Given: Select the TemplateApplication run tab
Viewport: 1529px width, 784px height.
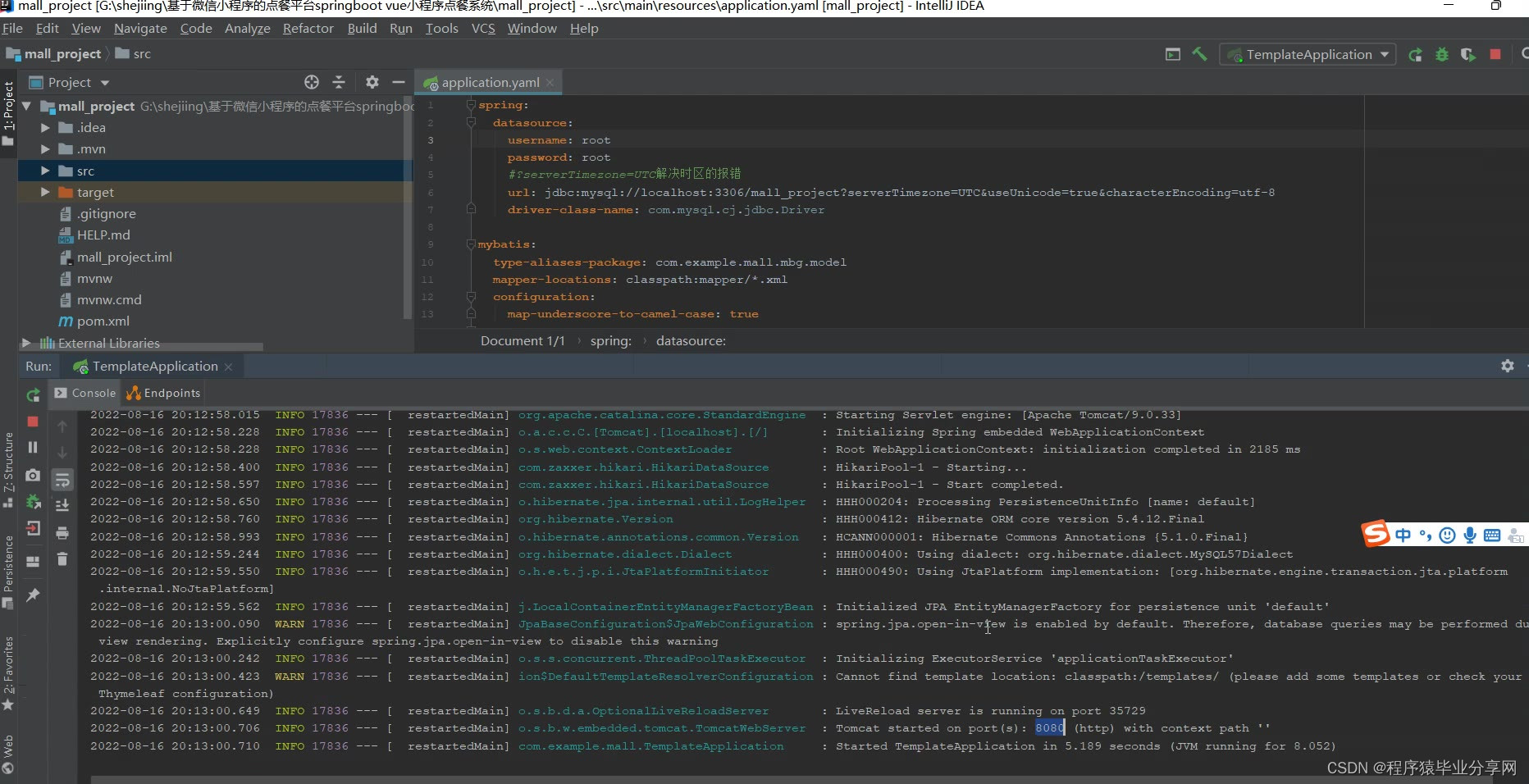Looking at the screenshot, I should tap(154, 367).
